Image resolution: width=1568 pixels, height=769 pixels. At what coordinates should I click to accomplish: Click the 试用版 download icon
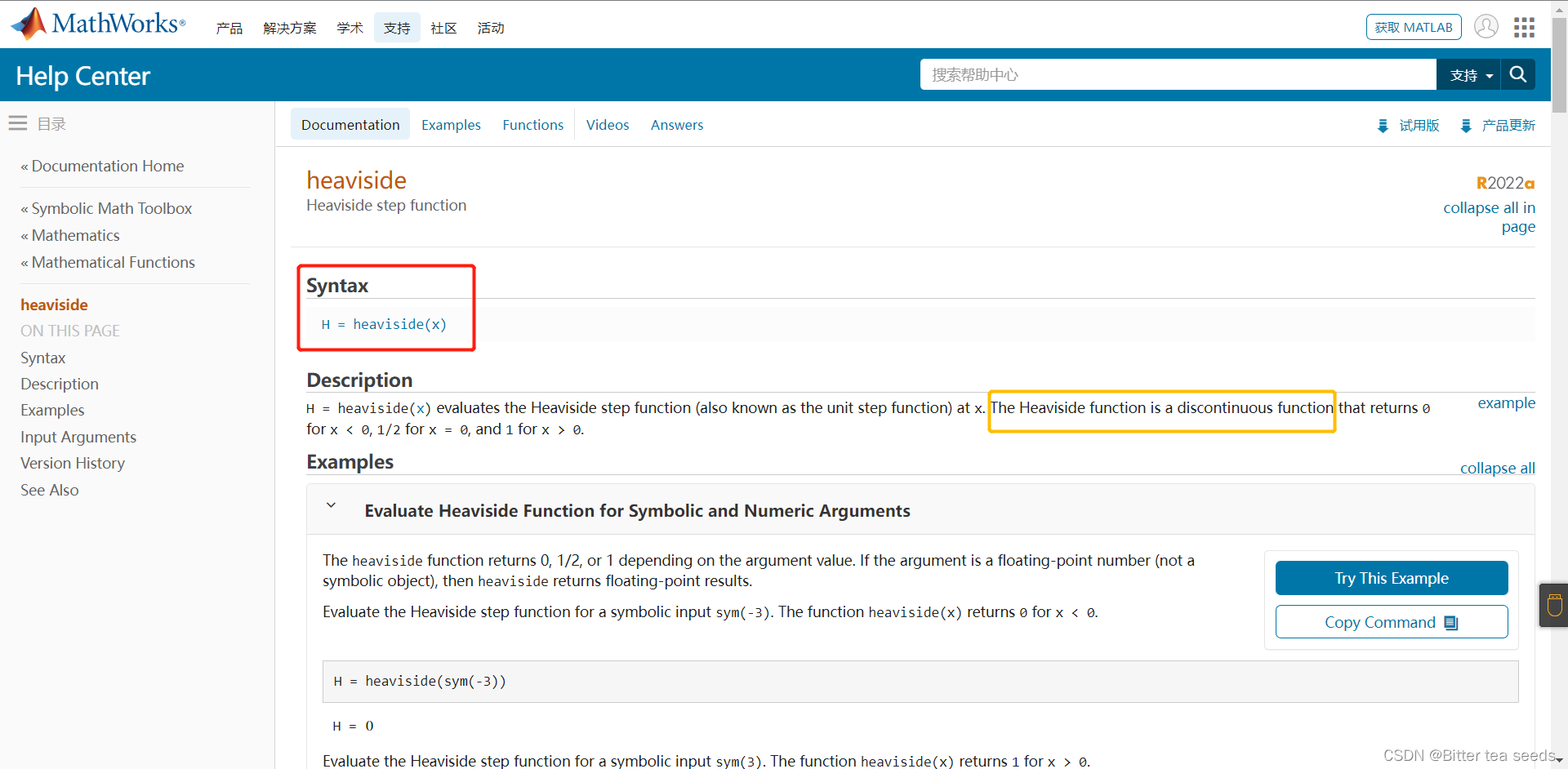tap(1383, 126)
